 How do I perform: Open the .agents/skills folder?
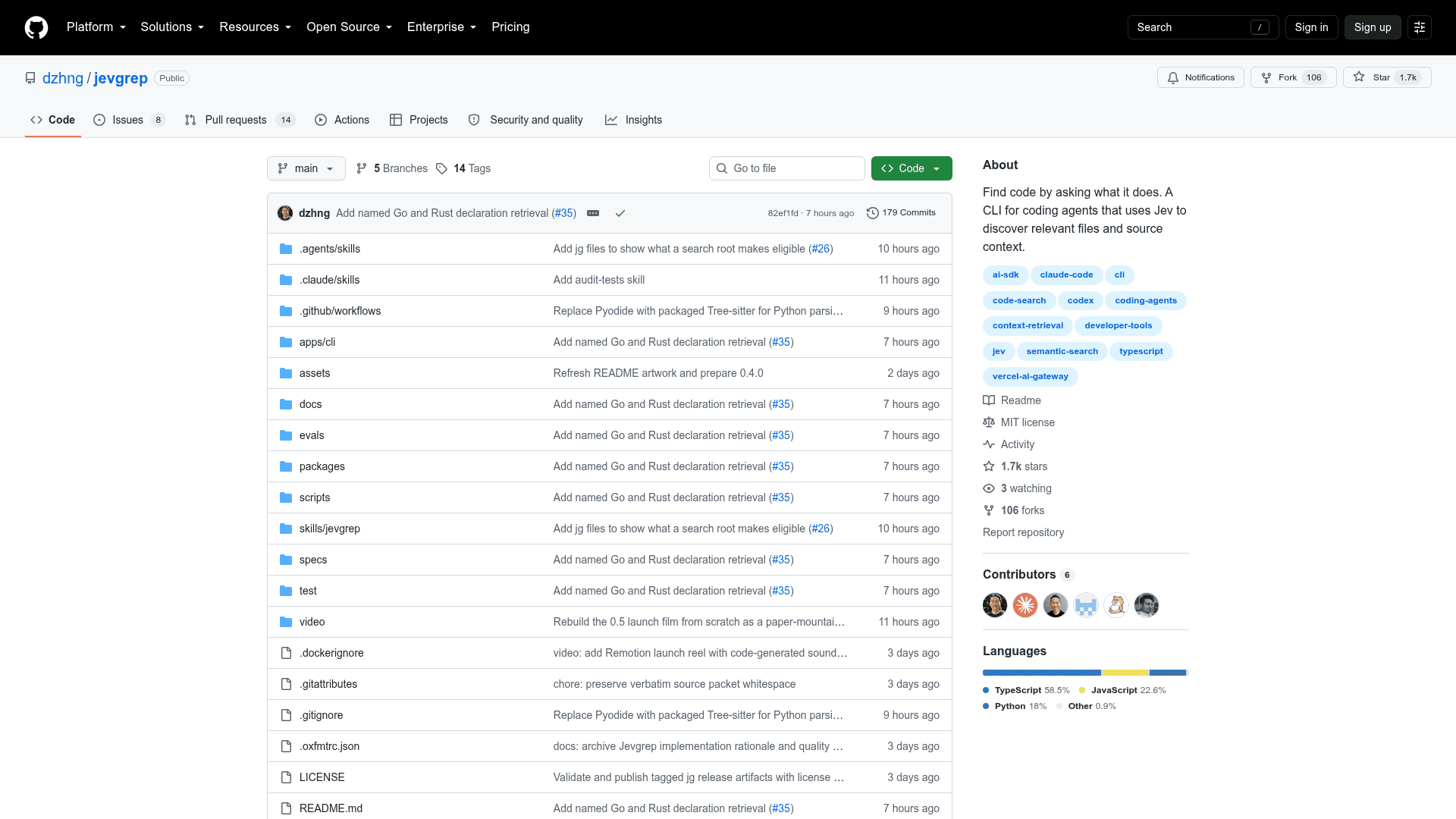[x=330, y=249]
